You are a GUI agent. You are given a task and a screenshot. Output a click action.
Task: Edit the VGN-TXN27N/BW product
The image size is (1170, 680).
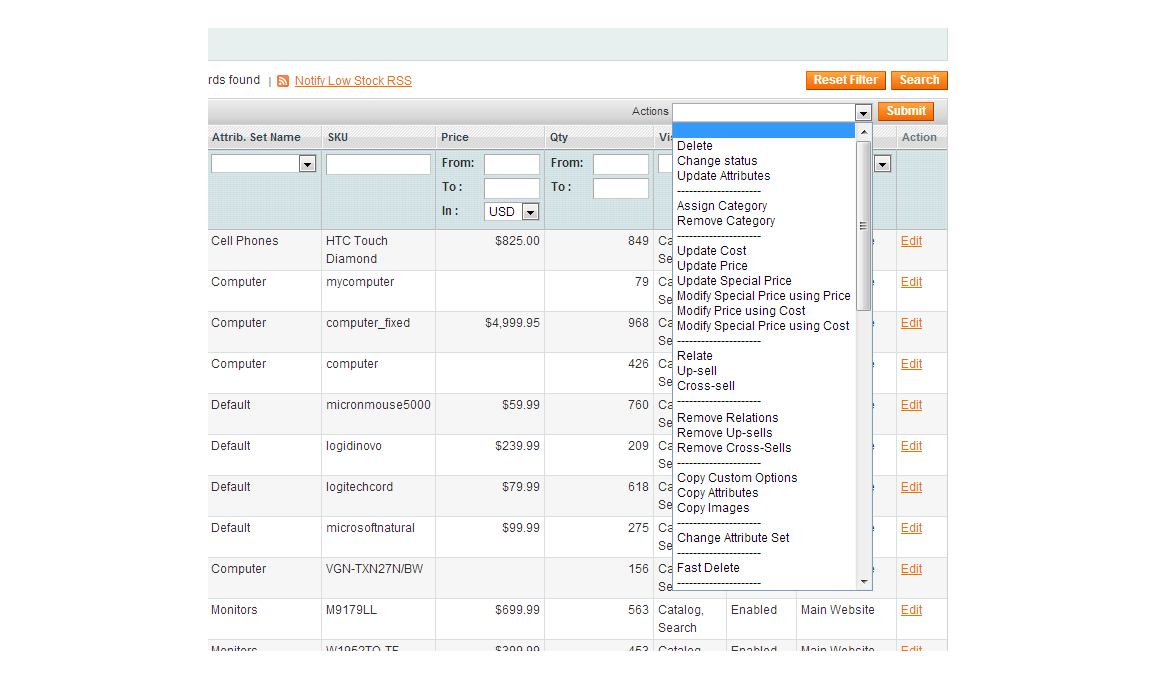coord(911,570)
